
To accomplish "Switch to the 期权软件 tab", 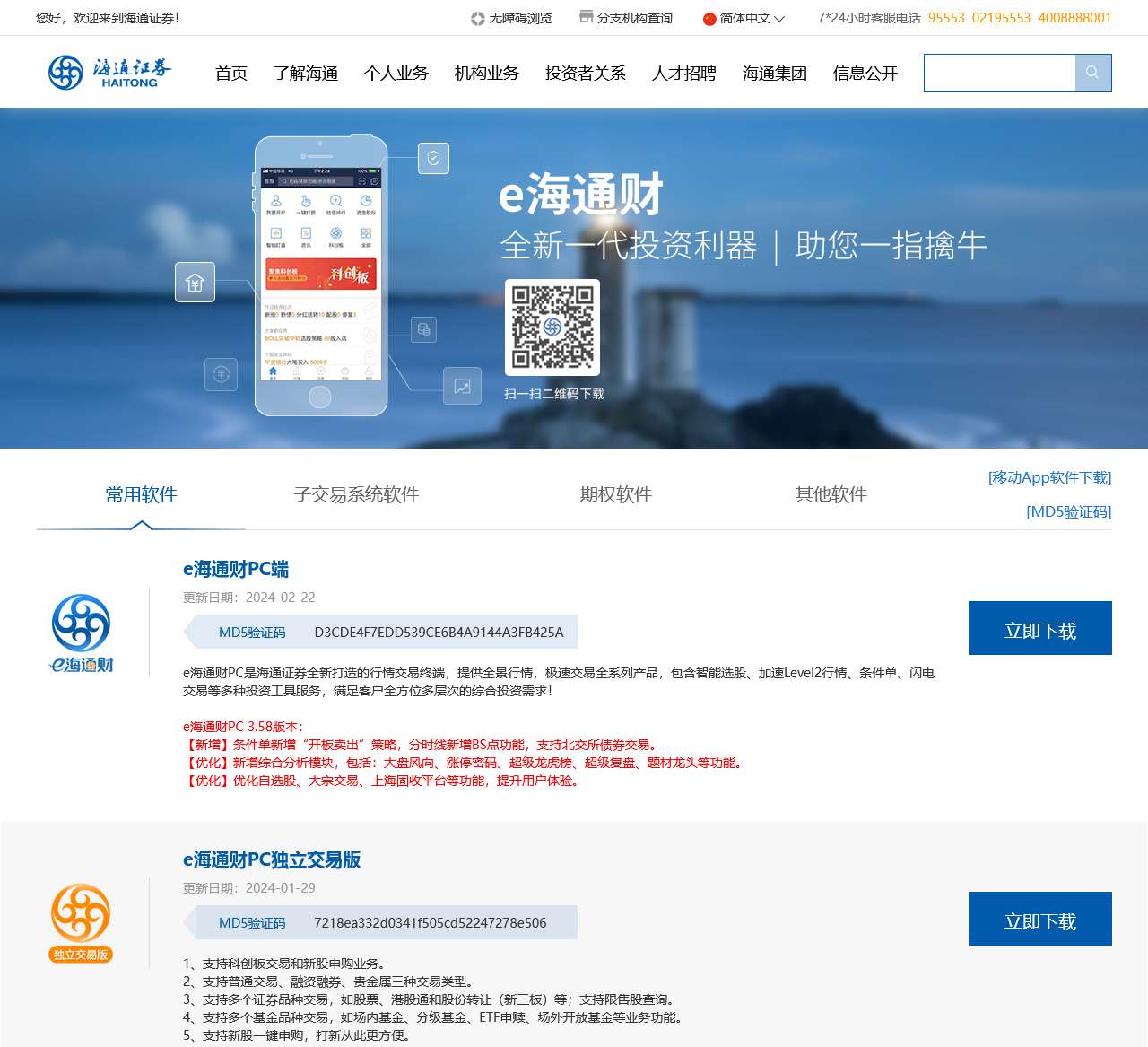I will click(x=616, y=494).
